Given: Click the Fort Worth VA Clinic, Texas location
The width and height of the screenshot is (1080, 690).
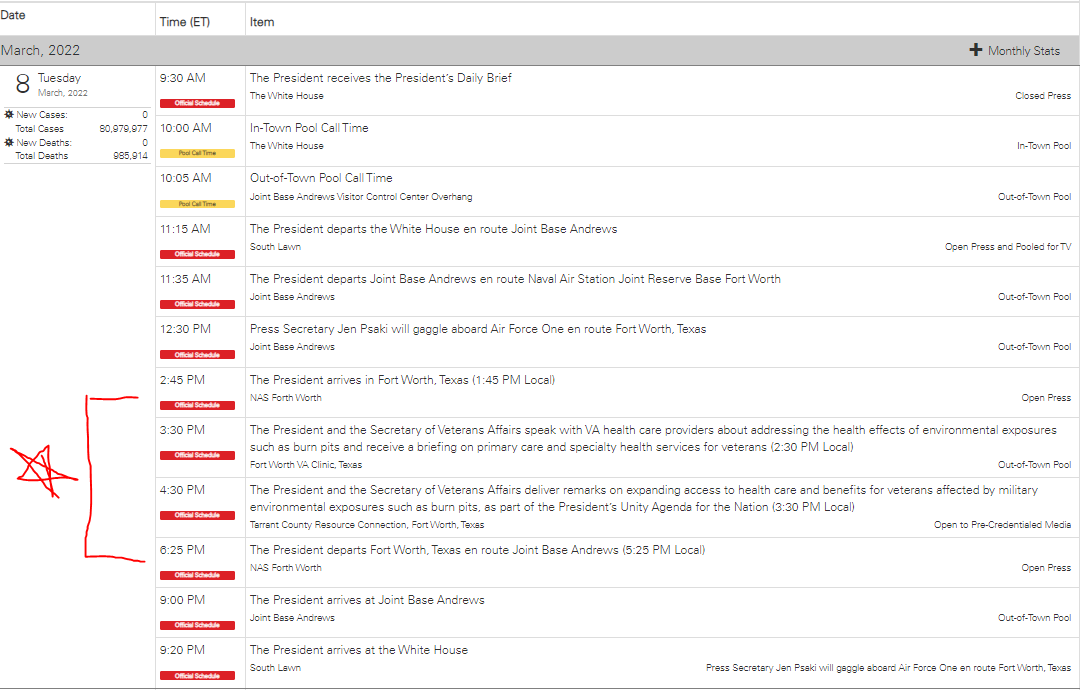Looking at the screenshot, I should (x=305, y=464).
